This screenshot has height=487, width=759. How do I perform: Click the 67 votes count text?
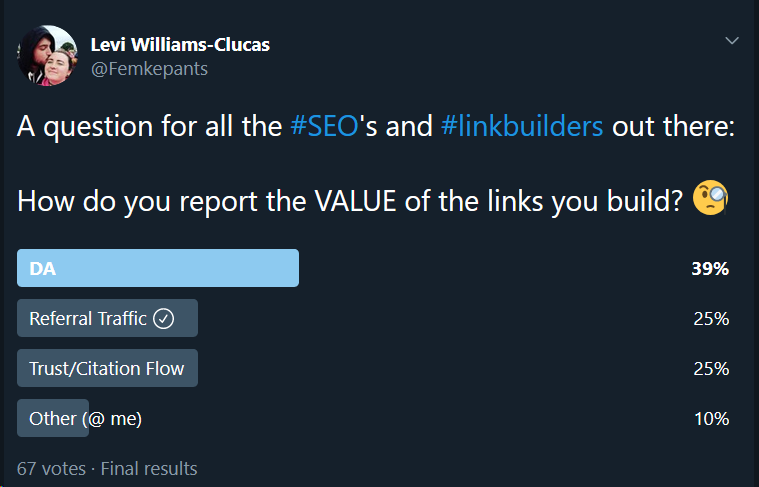click(x=51, y=469)
